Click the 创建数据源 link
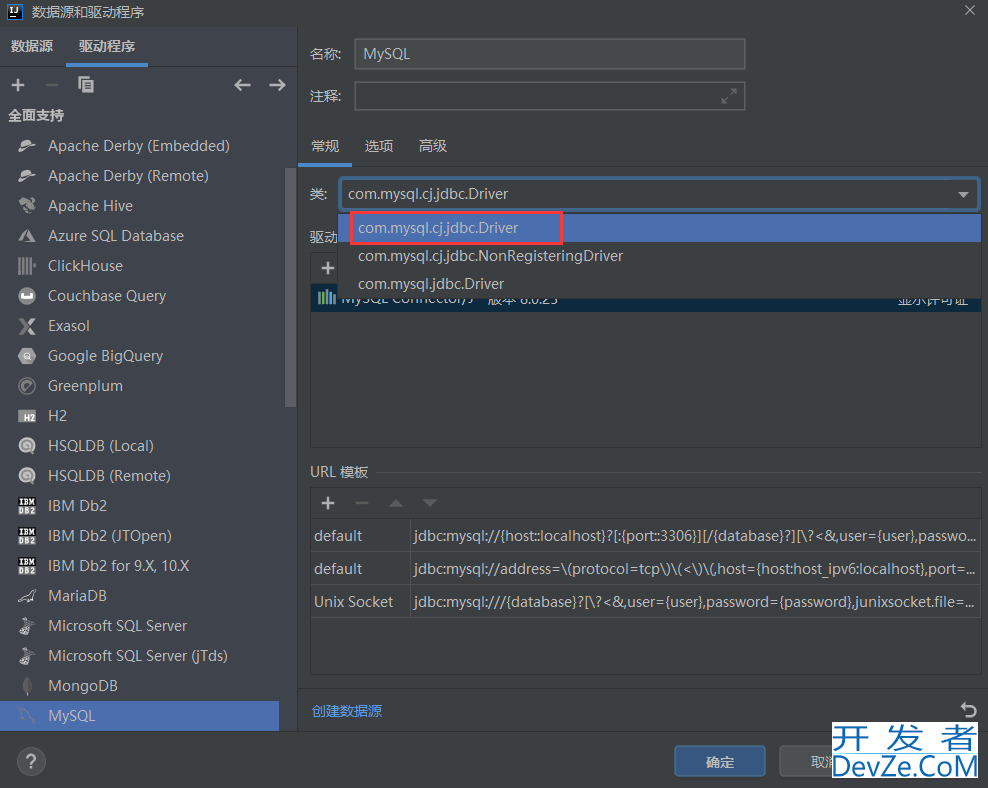988x788 pixels. (x=347, y=711)
